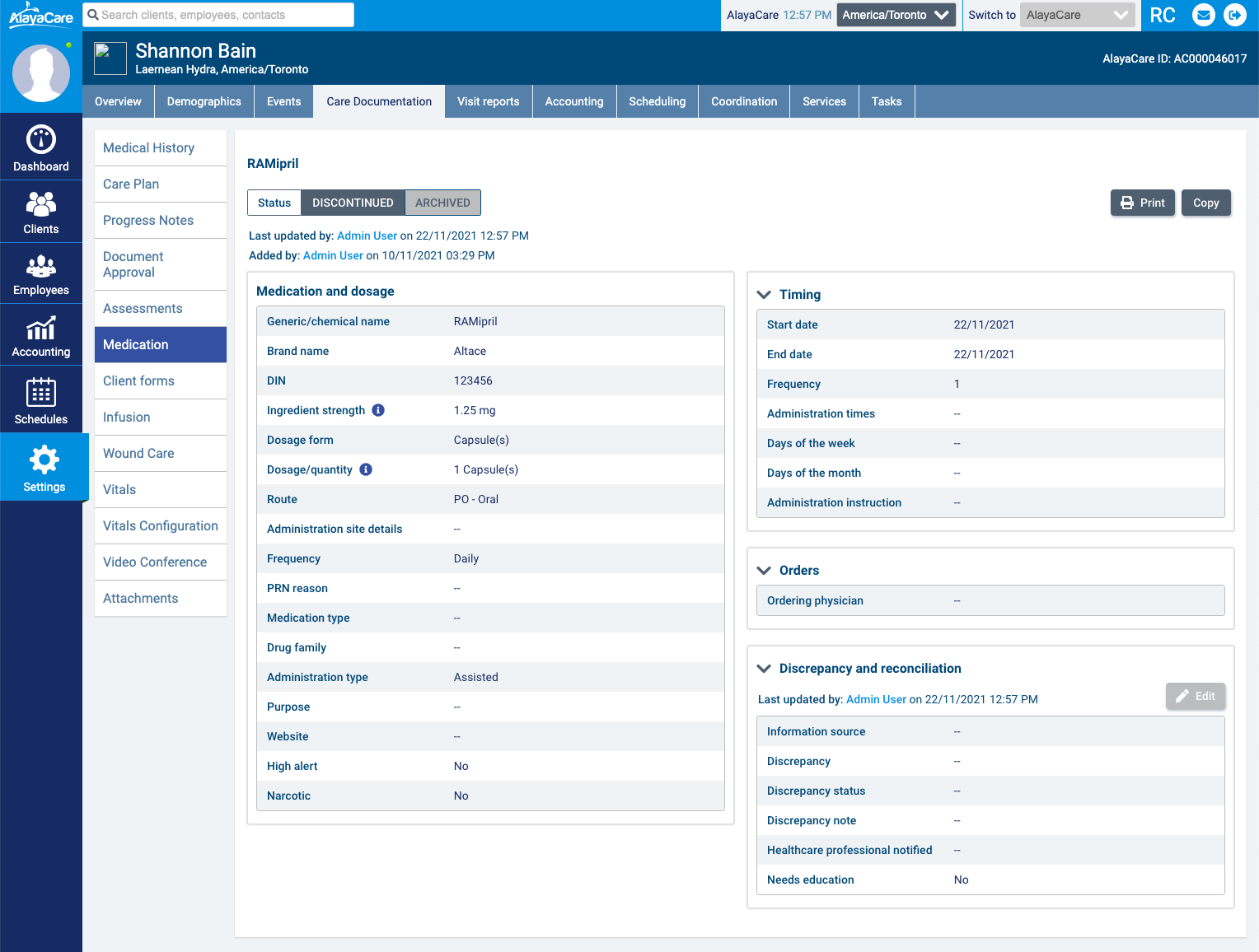Image resolution: width=1259 pixels, height=952 pixels.
Task: Click the Dosage/quantity info icon
Action: coord(366,469)
